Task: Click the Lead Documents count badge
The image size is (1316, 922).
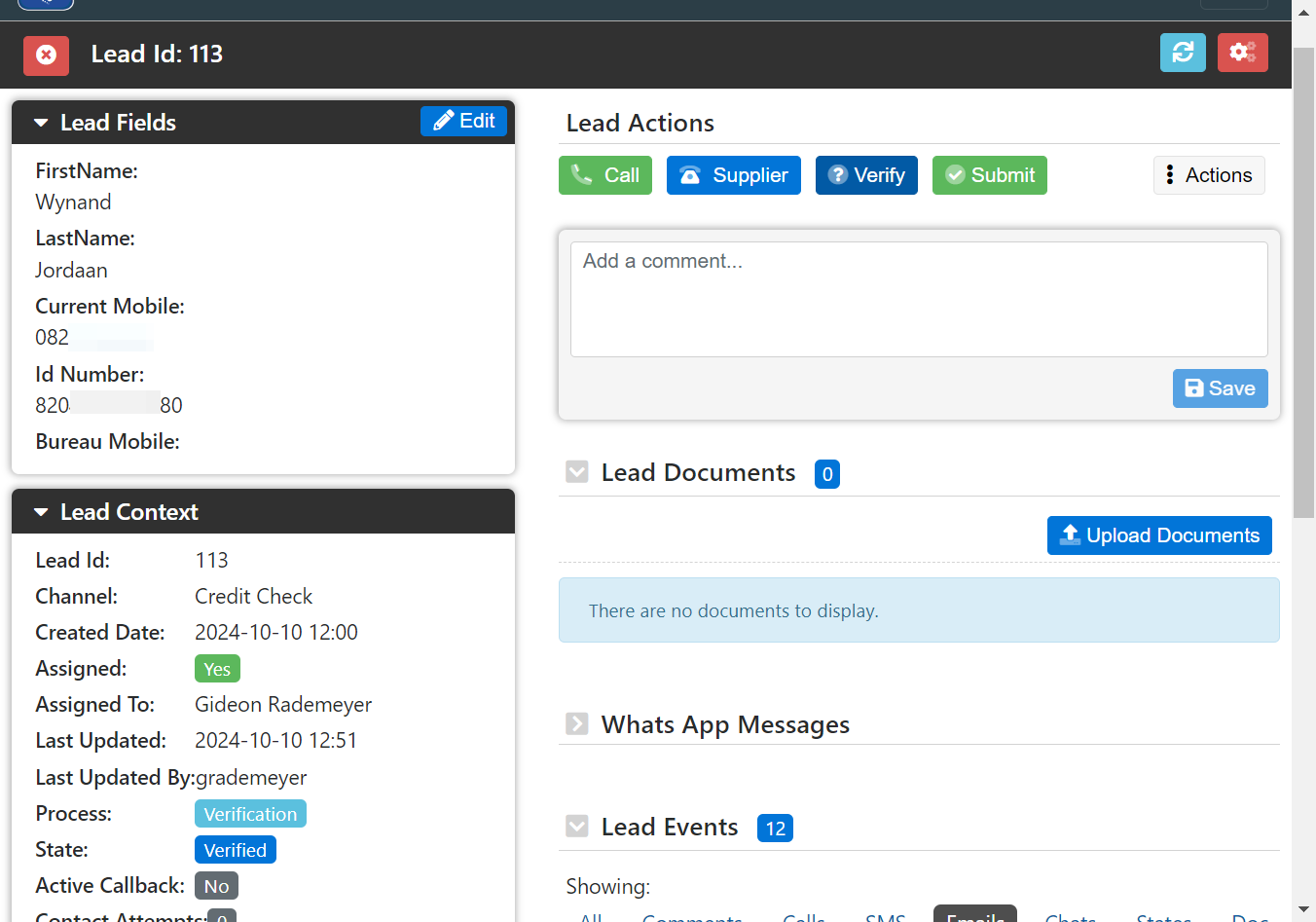Action: point(827,474)
